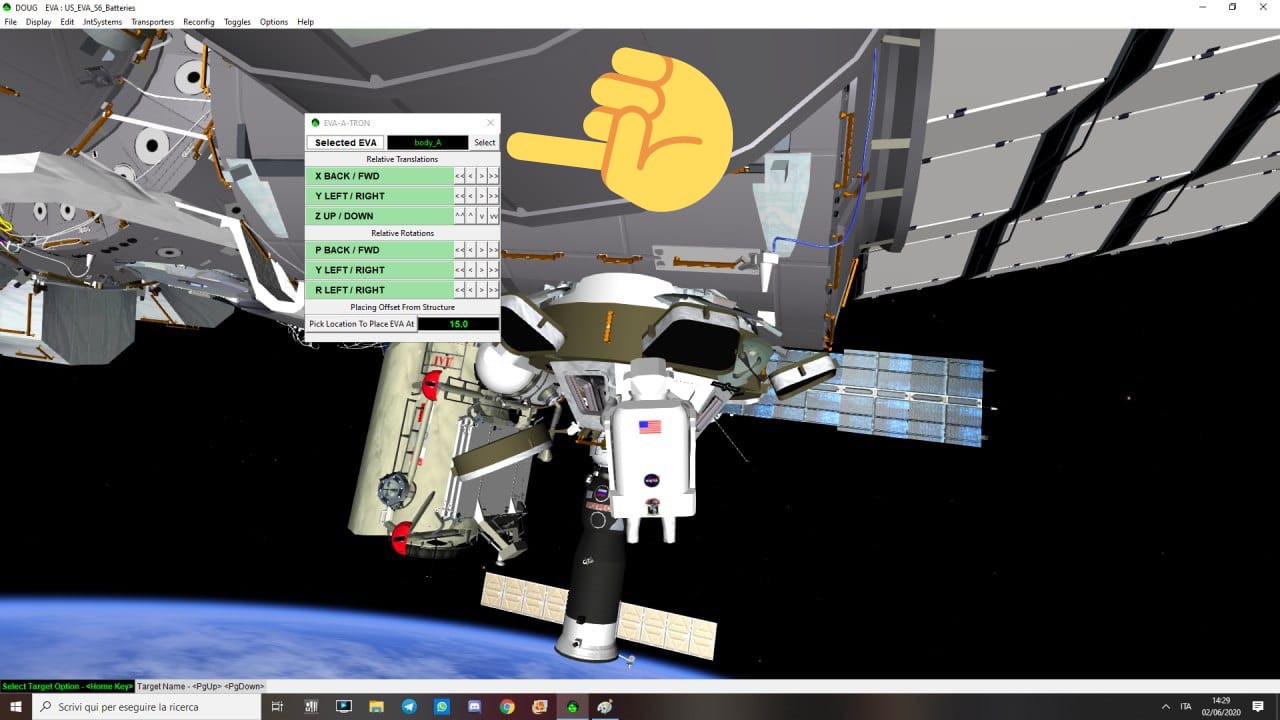
Task: Open the Toggles menu
Action: coord(237,22)
